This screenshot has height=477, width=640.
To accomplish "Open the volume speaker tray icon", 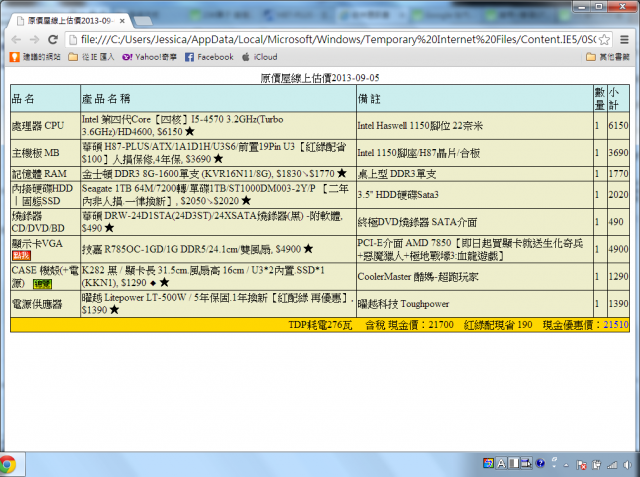I will pyautogui.click(x=628, y=464).
